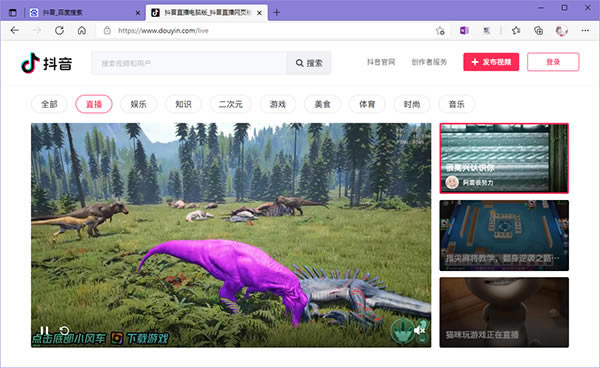Switch to the 抖音 search tab
This screenshot has height=368, width=600.
tap(84, 13)
